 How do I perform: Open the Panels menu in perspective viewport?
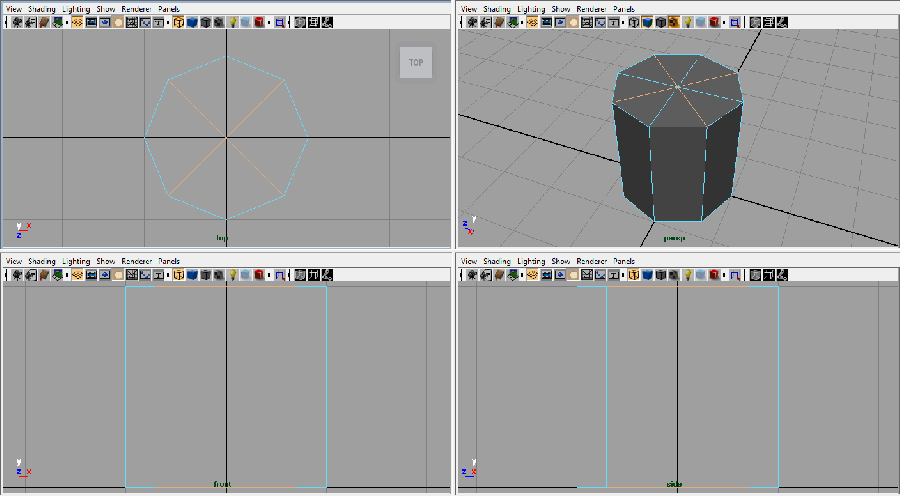click(624, 9)
